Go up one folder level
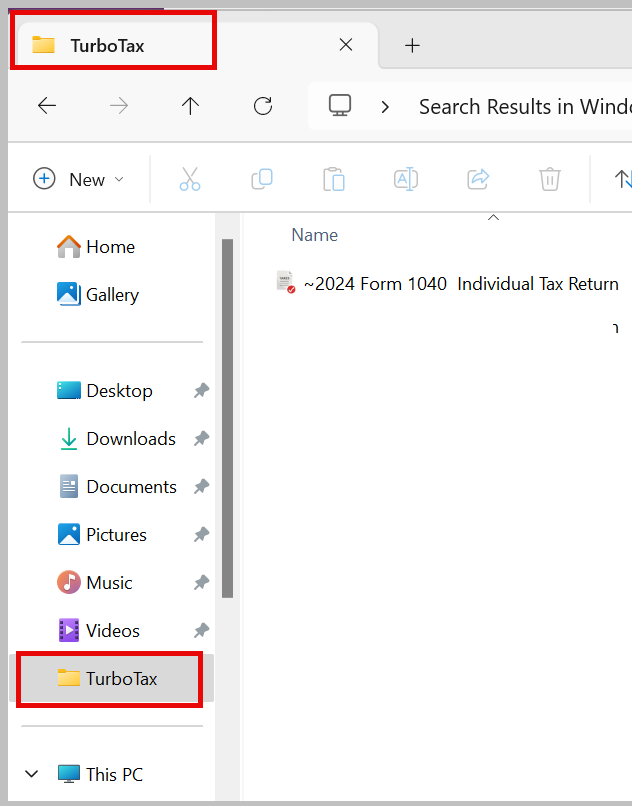 pos(191,106)
